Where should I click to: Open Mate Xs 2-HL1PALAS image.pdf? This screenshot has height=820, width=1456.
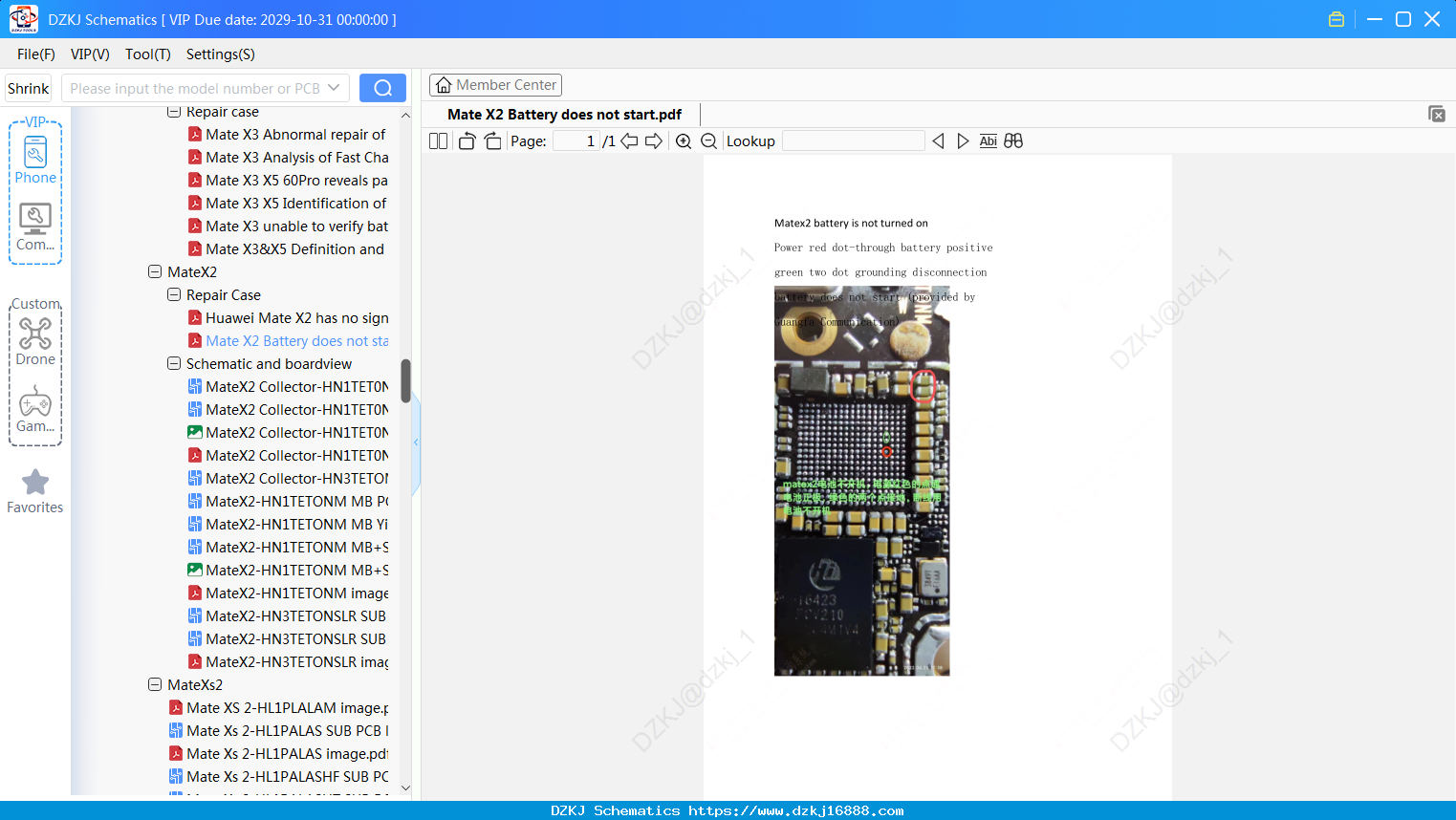[x=278, y=754]
